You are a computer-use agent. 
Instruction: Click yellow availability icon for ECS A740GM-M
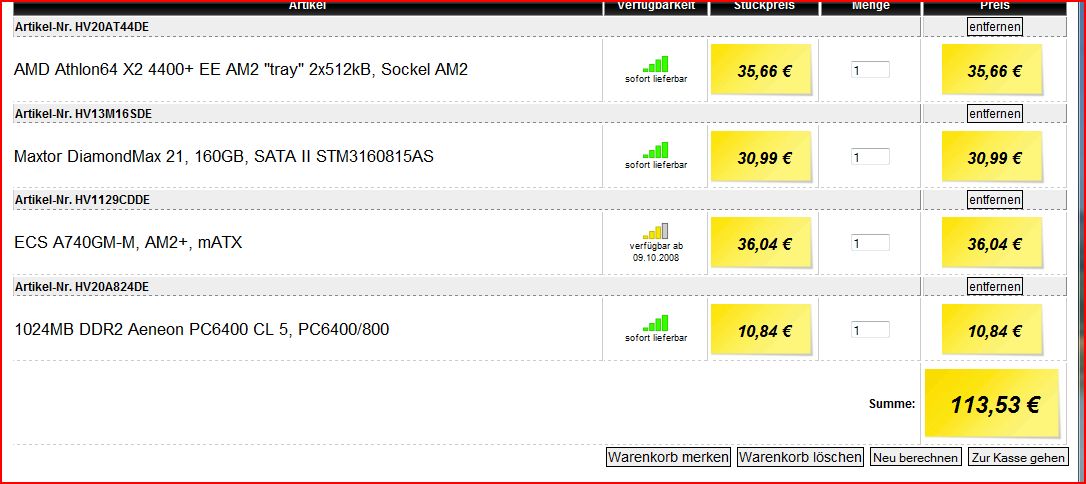click(x=655, y=231)
